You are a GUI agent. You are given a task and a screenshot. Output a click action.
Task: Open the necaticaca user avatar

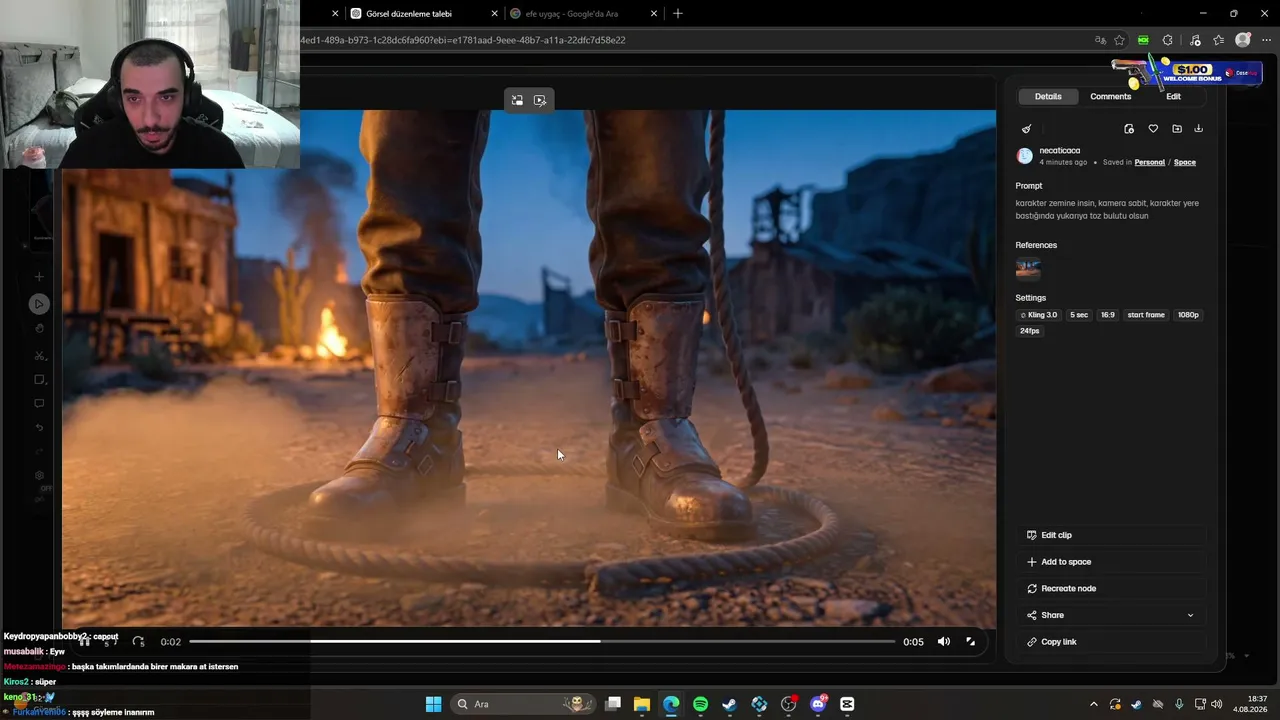click(1025, 156)
